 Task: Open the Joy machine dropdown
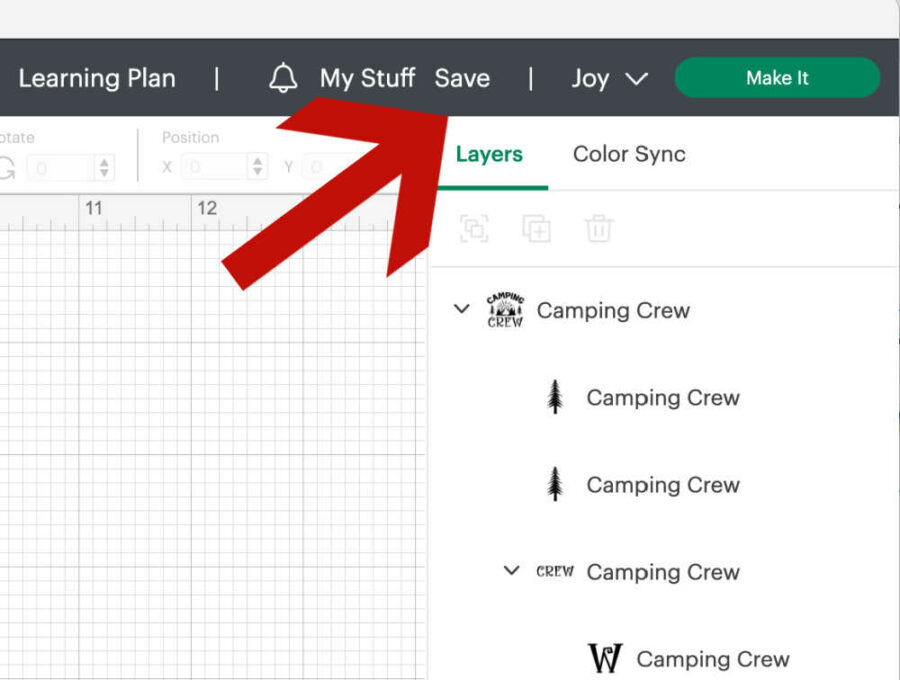[x=609, y=78]
